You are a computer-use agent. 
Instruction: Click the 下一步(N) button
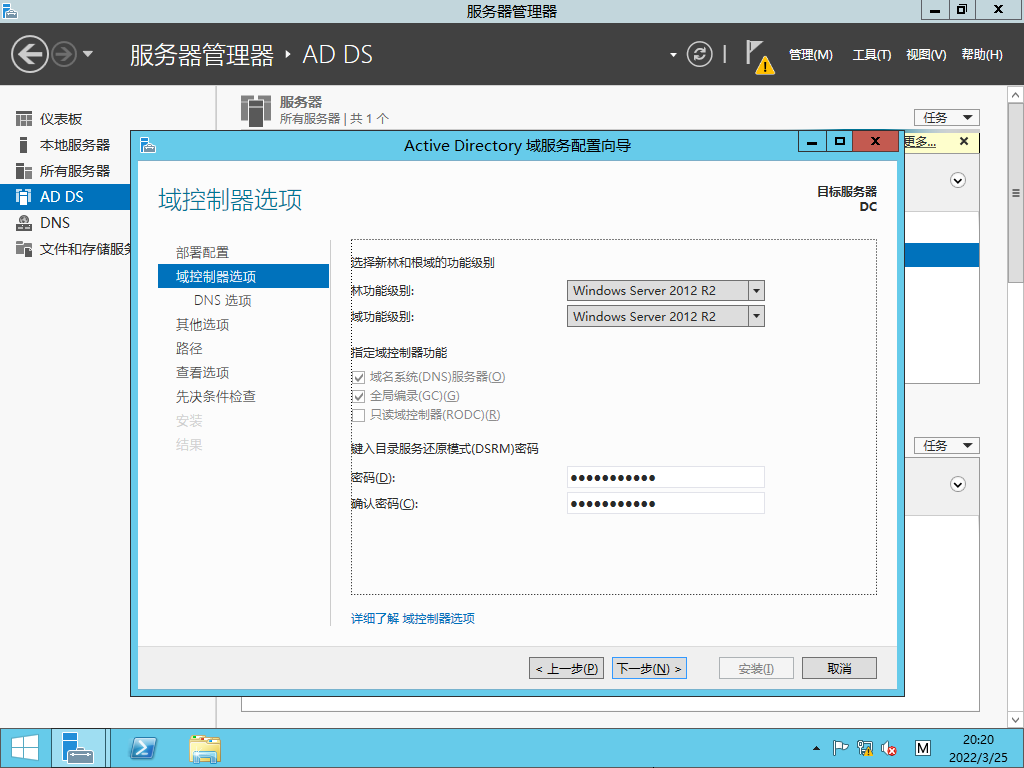click(x=649, y=668)
